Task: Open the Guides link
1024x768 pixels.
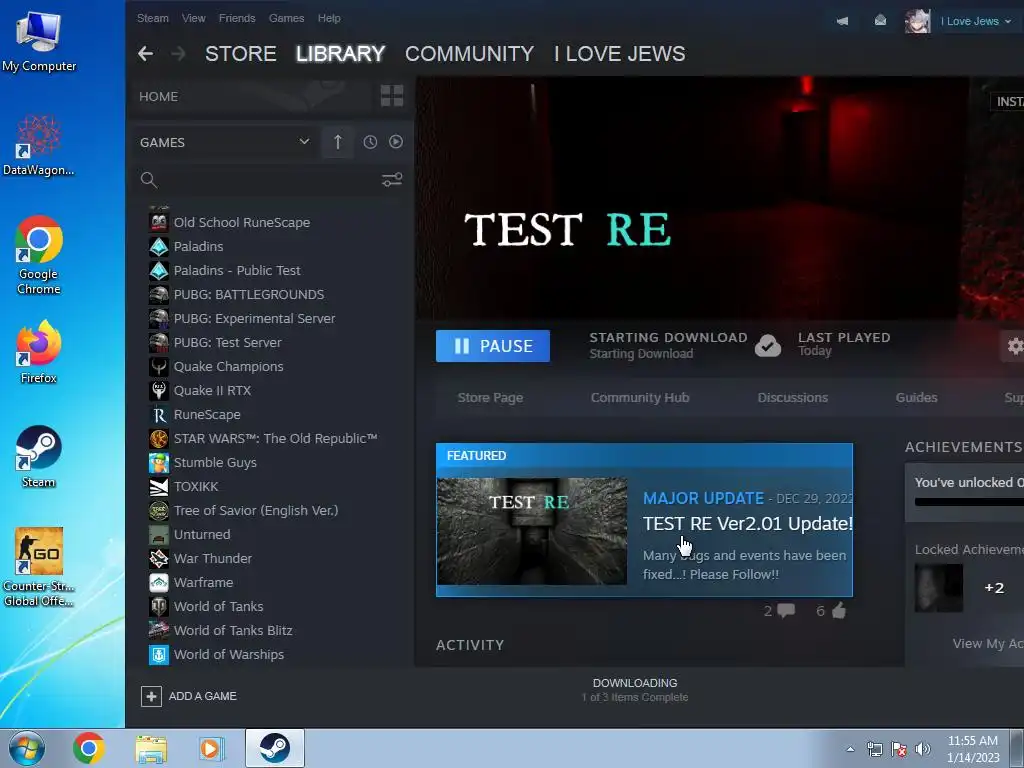Action: click(x=916, y=397)
